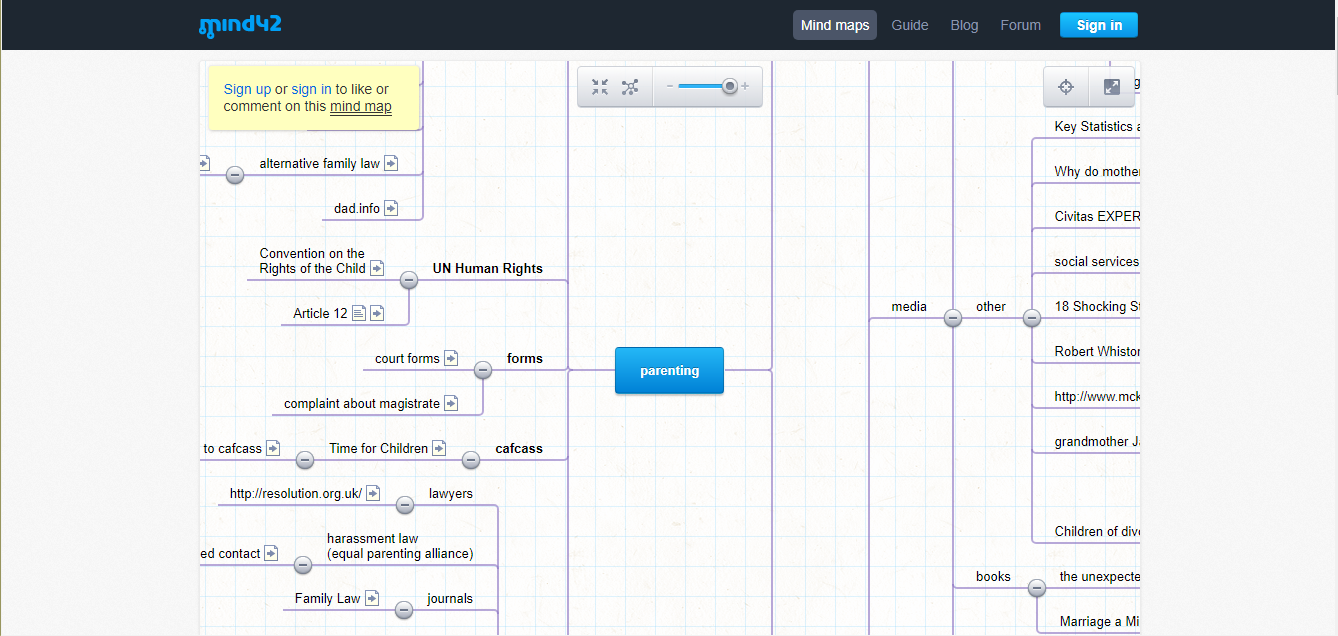
Task: Click the blue Sign in button
Action: (1099, 25)
